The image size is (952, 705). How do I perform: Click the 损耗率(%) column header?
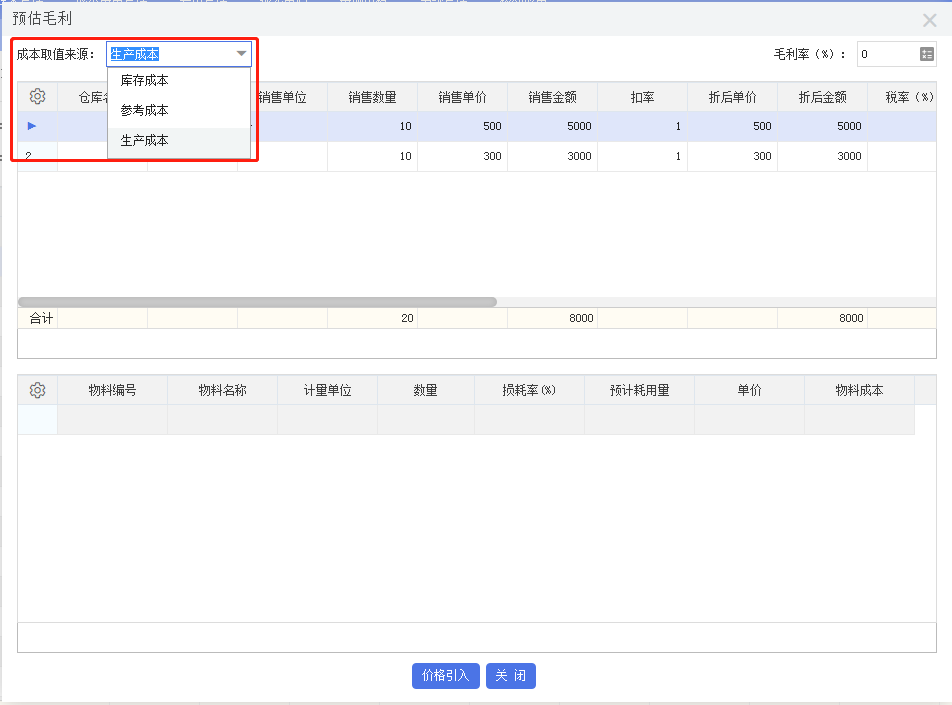pos(530,389)
